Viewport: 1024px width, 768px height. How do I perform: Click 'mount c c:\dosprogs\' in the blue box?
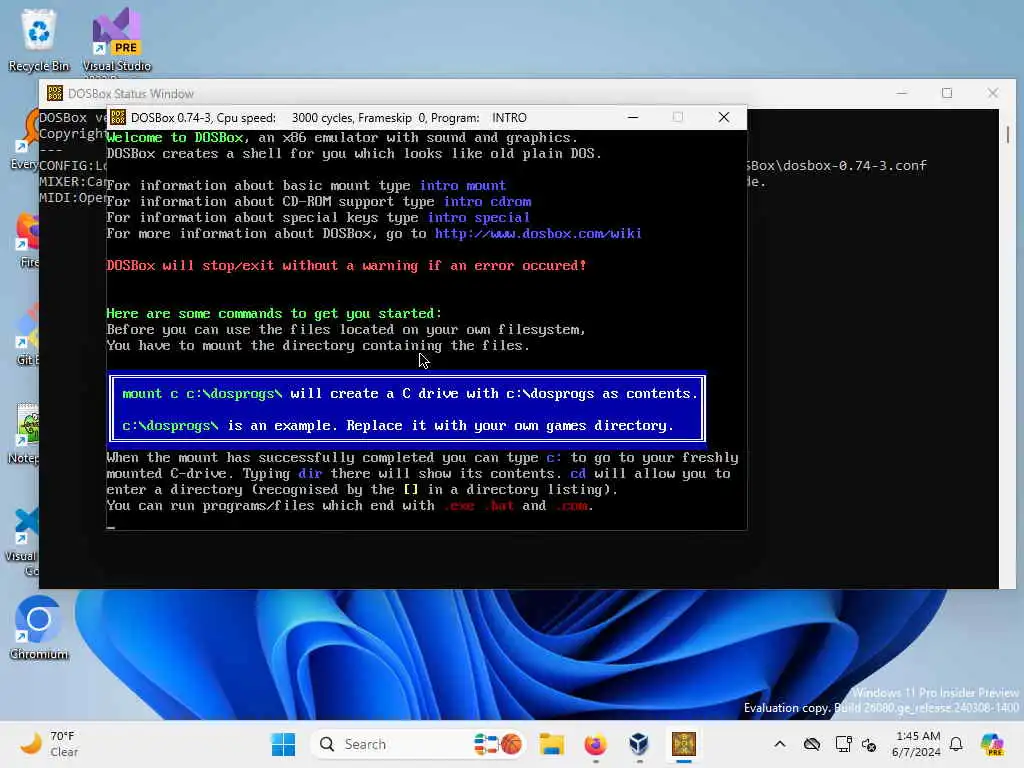tap(202, 394)
